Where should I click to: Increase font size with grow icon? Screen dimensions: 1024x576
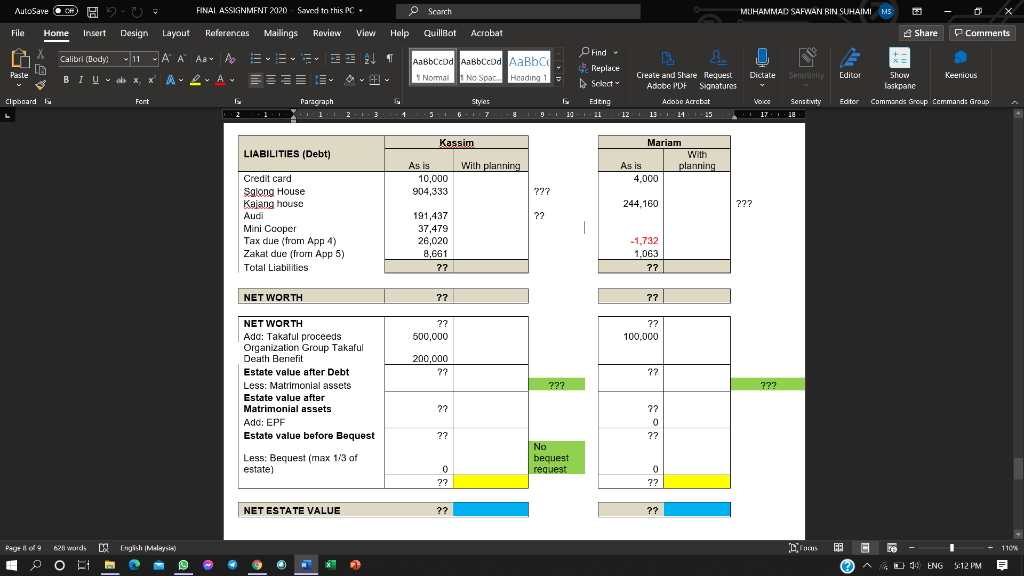[x=167, y=59]
